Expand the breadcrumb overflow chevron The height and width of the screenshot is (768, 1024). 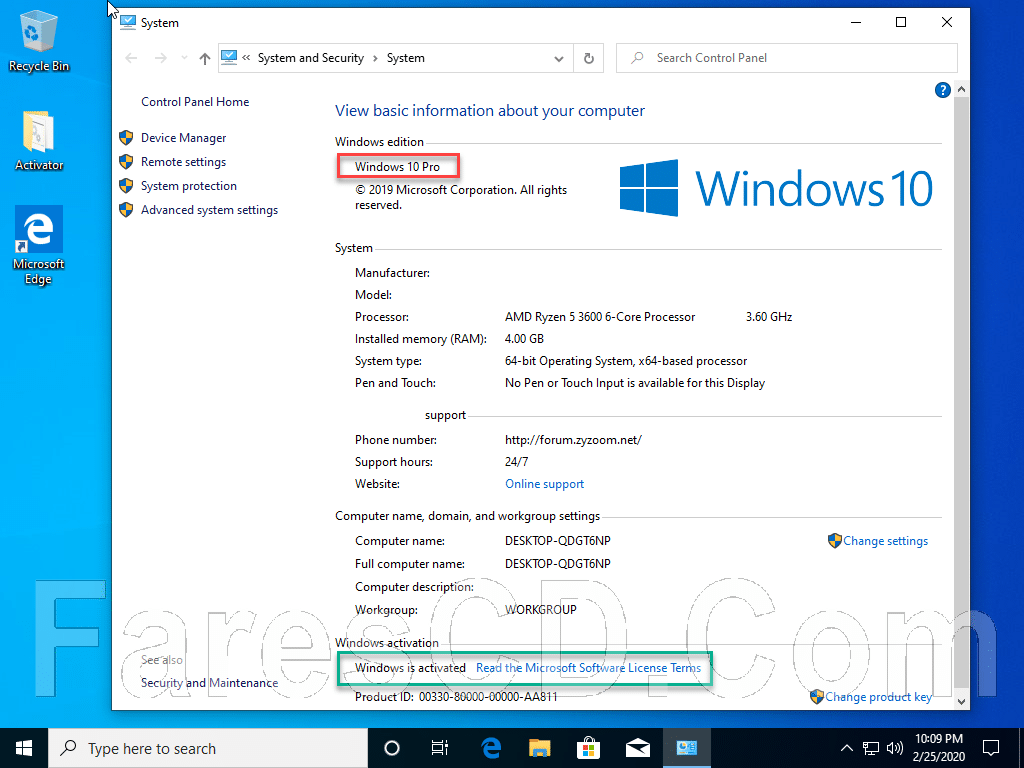(x=246, y=58)
